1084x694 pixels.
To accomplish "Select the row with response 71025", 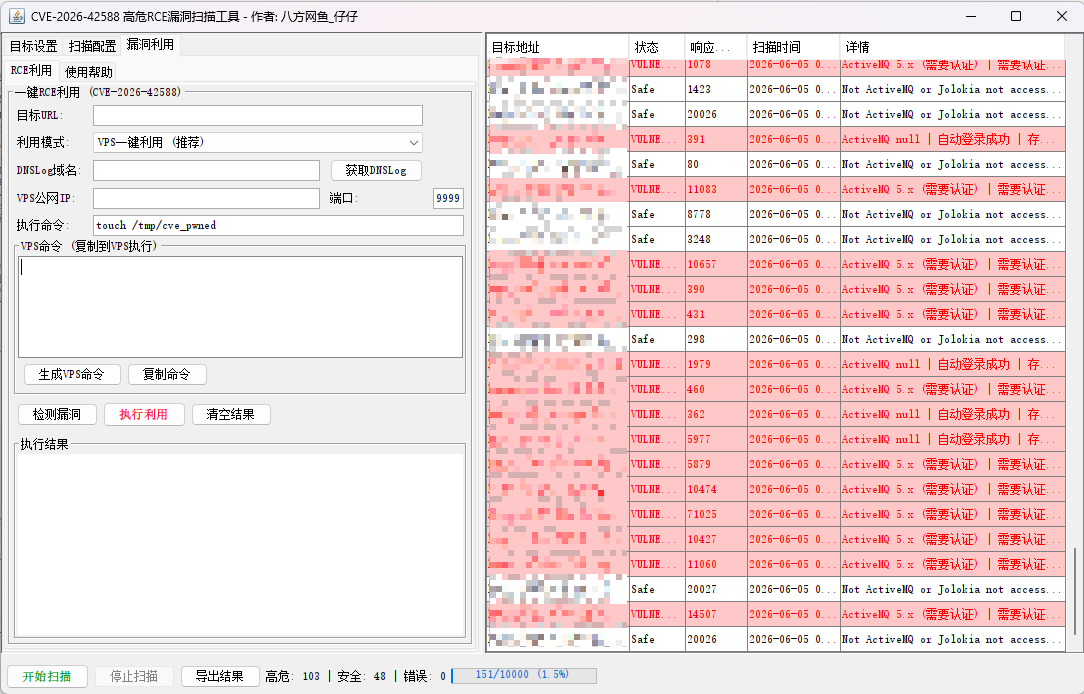I will click(776, 514).
